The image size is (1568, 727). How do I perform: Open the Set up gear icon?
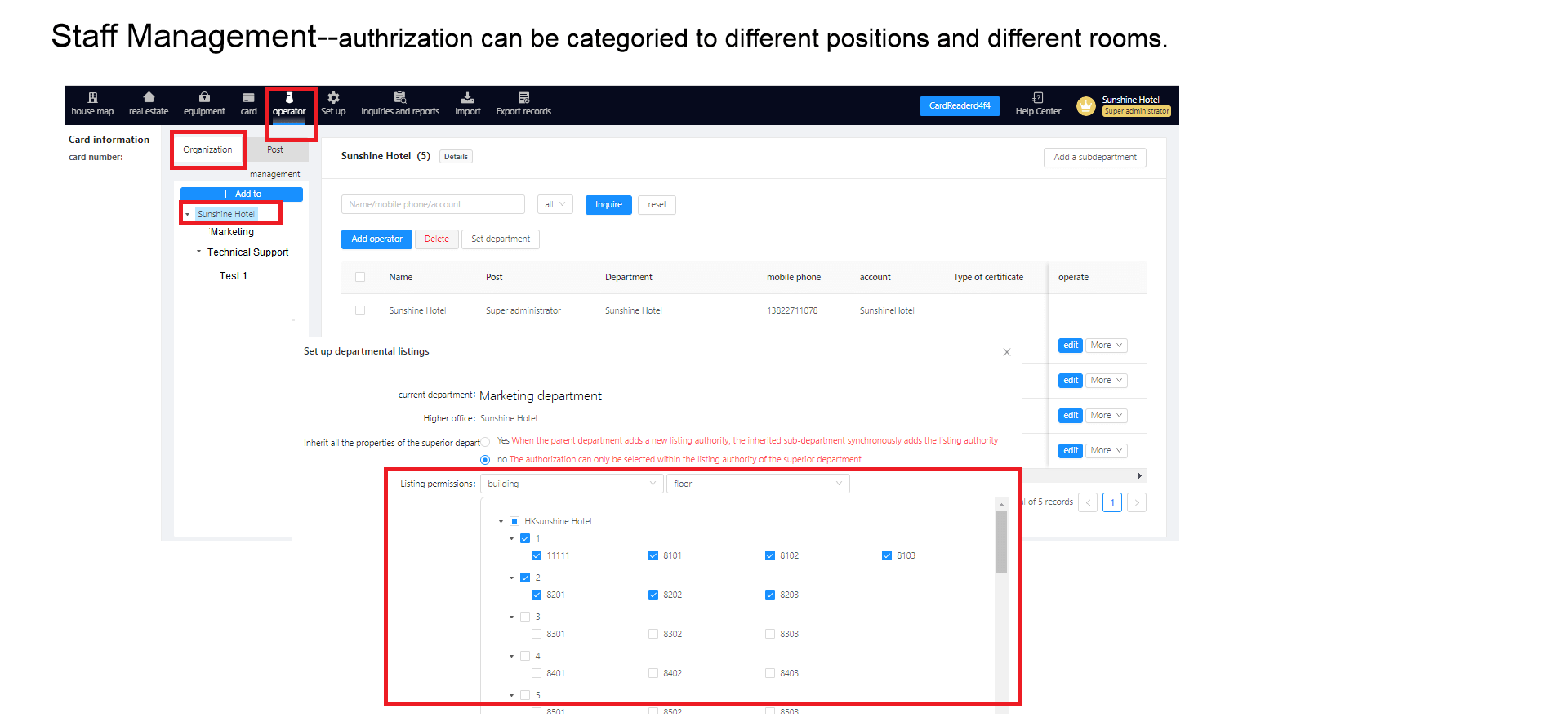333,98
